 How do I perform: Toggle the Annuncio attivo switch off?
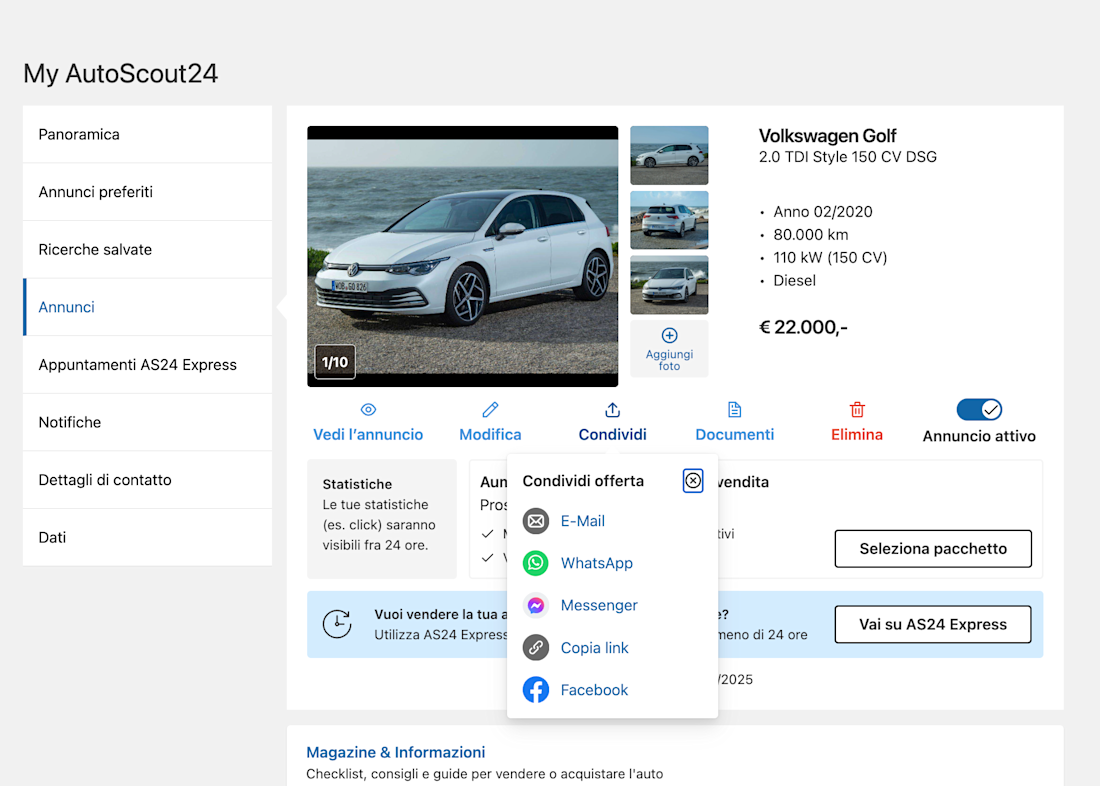979,410
